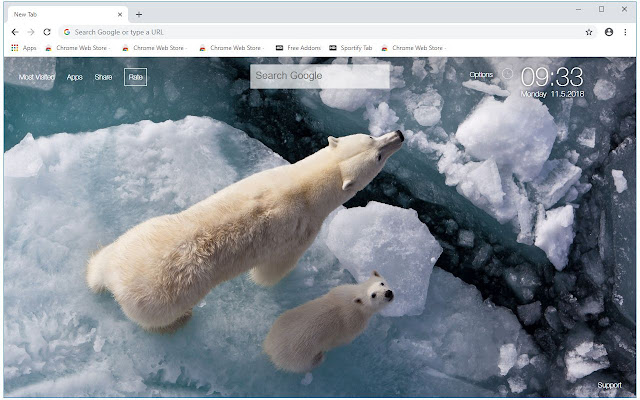Click the Apps grid bookmark icon

pyautogui.click(x=15, y=48)
